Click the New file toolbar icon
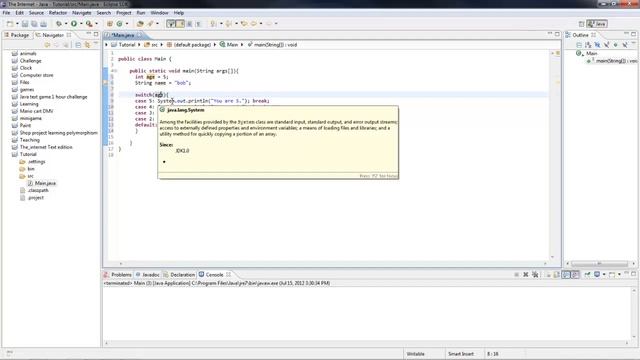This screenshot has width=640, height=360. 10,24
